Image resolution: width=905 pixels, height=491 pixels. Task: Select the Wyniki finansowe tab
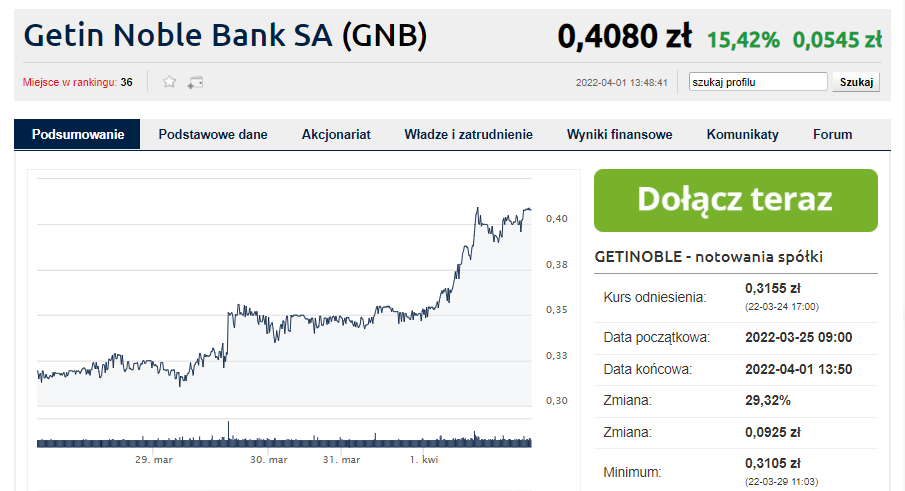tap(619, 134)
